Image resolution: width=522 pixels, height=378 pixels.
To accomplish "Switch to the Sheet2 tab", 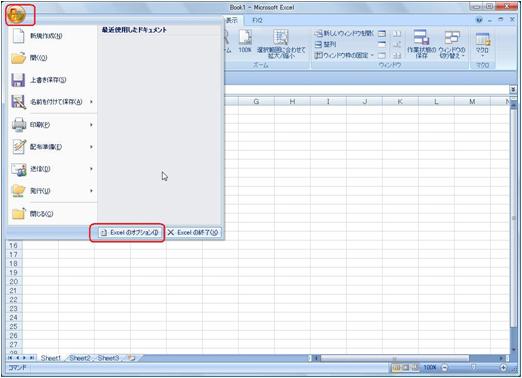I will pos(80,358).
